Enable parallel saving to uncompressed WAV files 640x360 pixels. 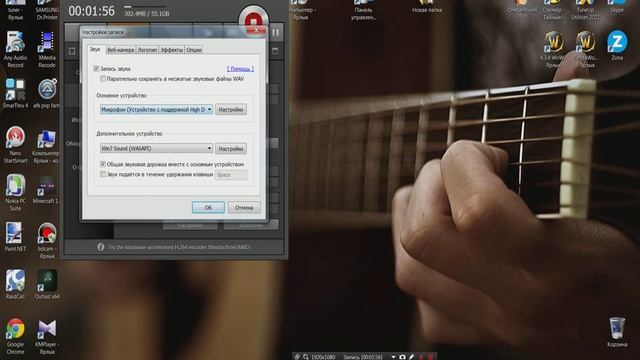103,79
